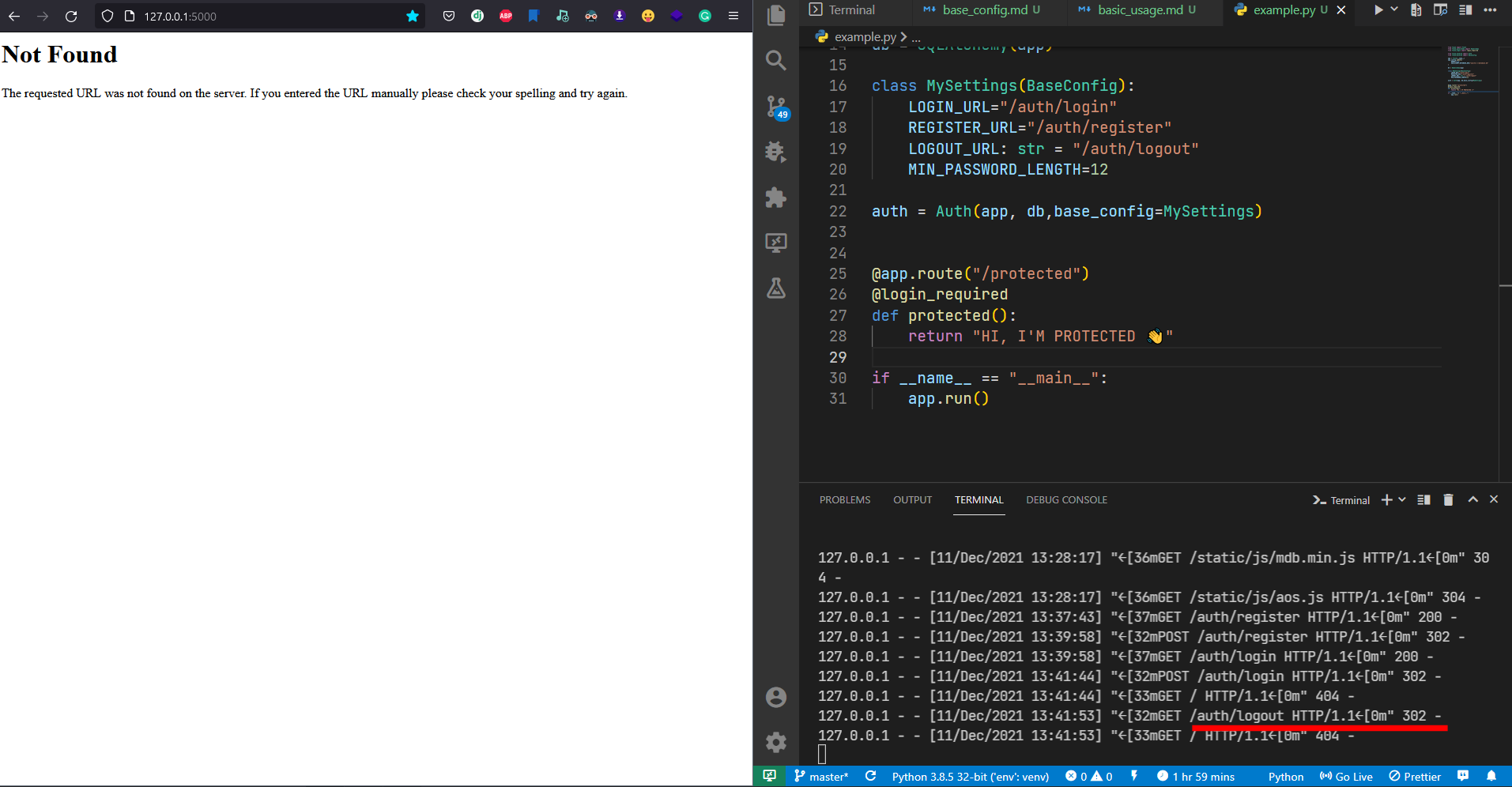Open the Search view in VS Code
This screenshot has width=1512, height=787.
point(776,60)
